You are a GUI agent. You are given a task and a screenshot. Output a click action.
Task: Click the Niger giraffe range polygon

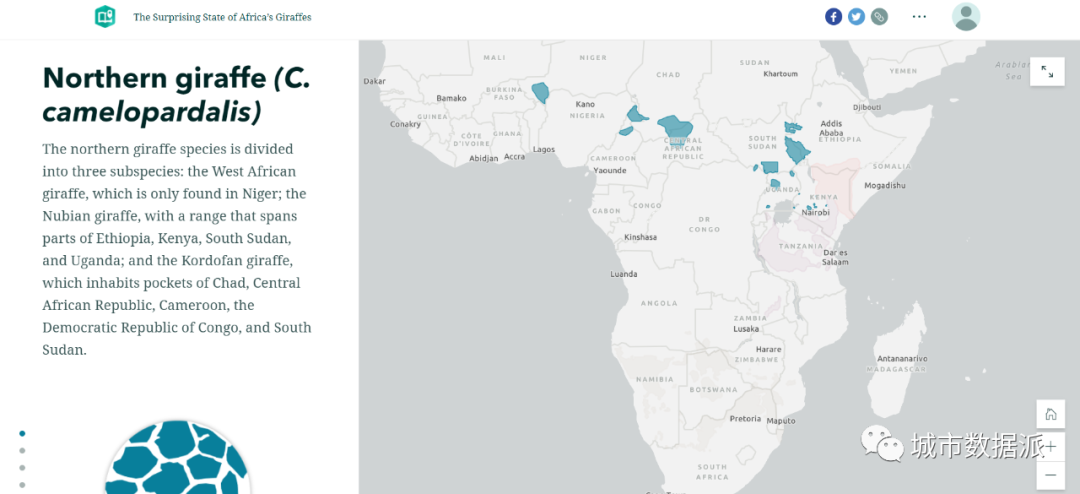(541, 92)
